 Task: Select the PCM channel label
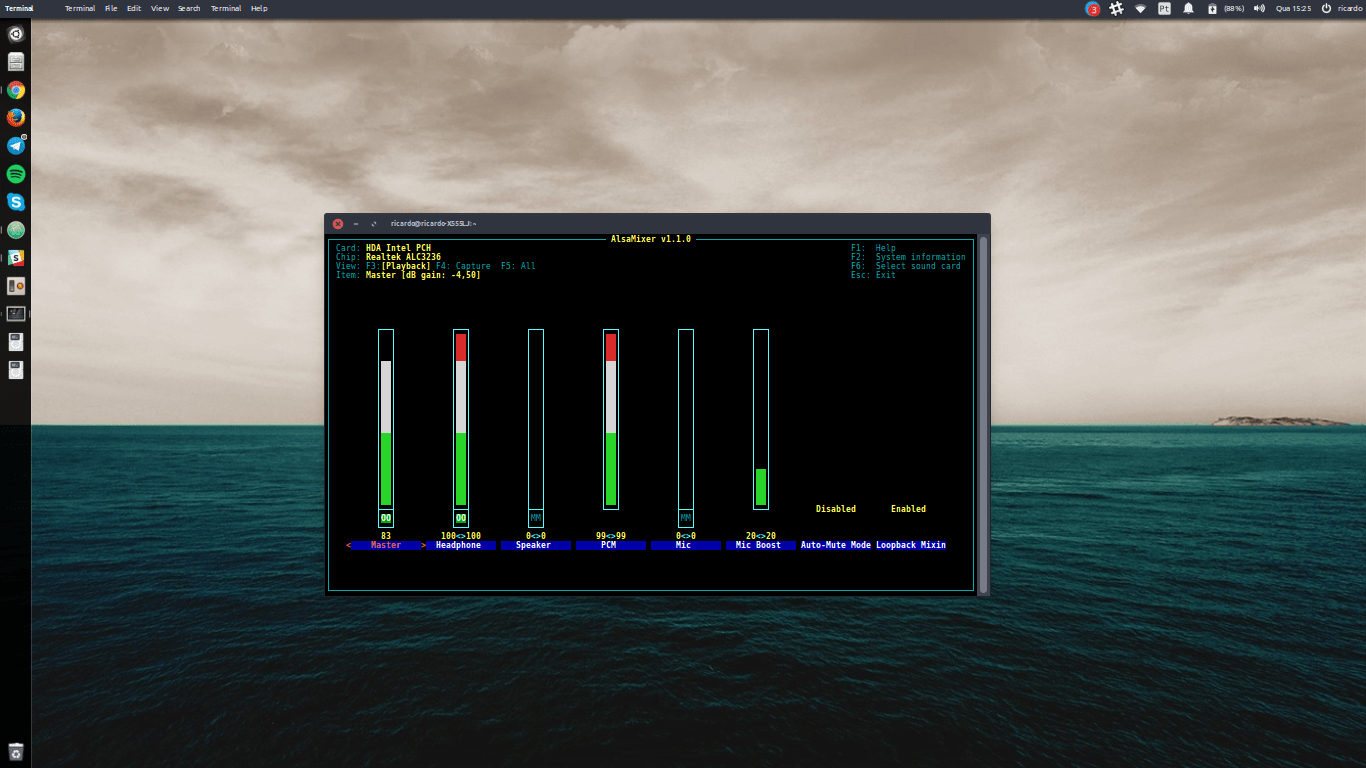pos(611,546)
